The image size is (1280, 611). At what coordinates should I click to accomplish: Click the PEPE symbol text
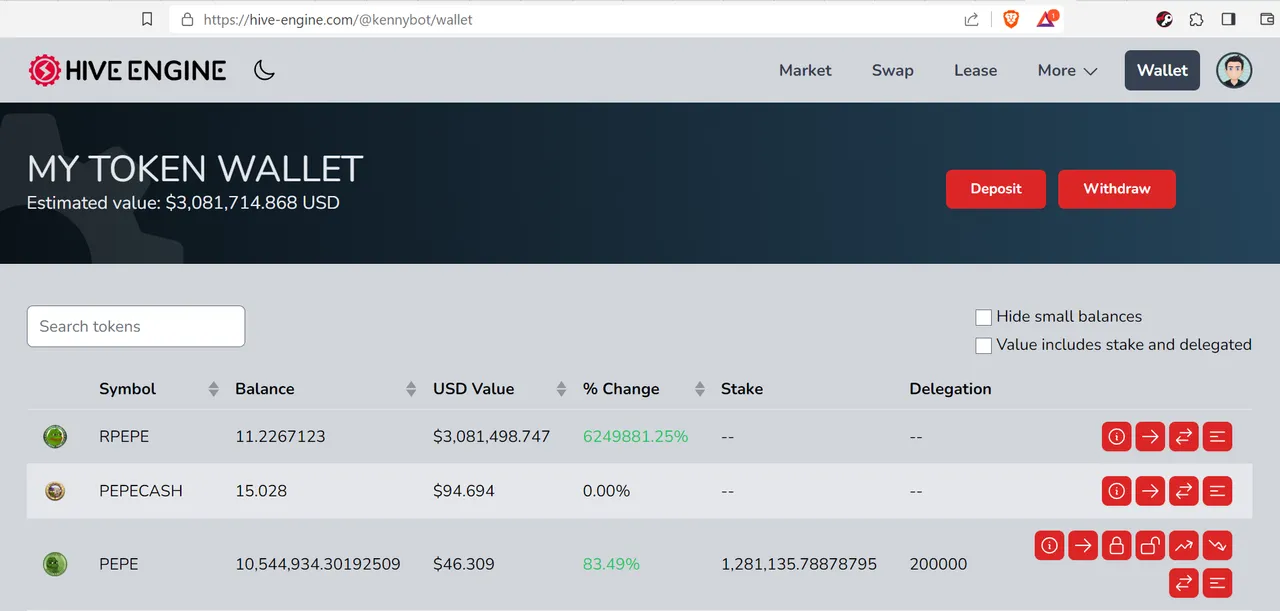point(119,564)
